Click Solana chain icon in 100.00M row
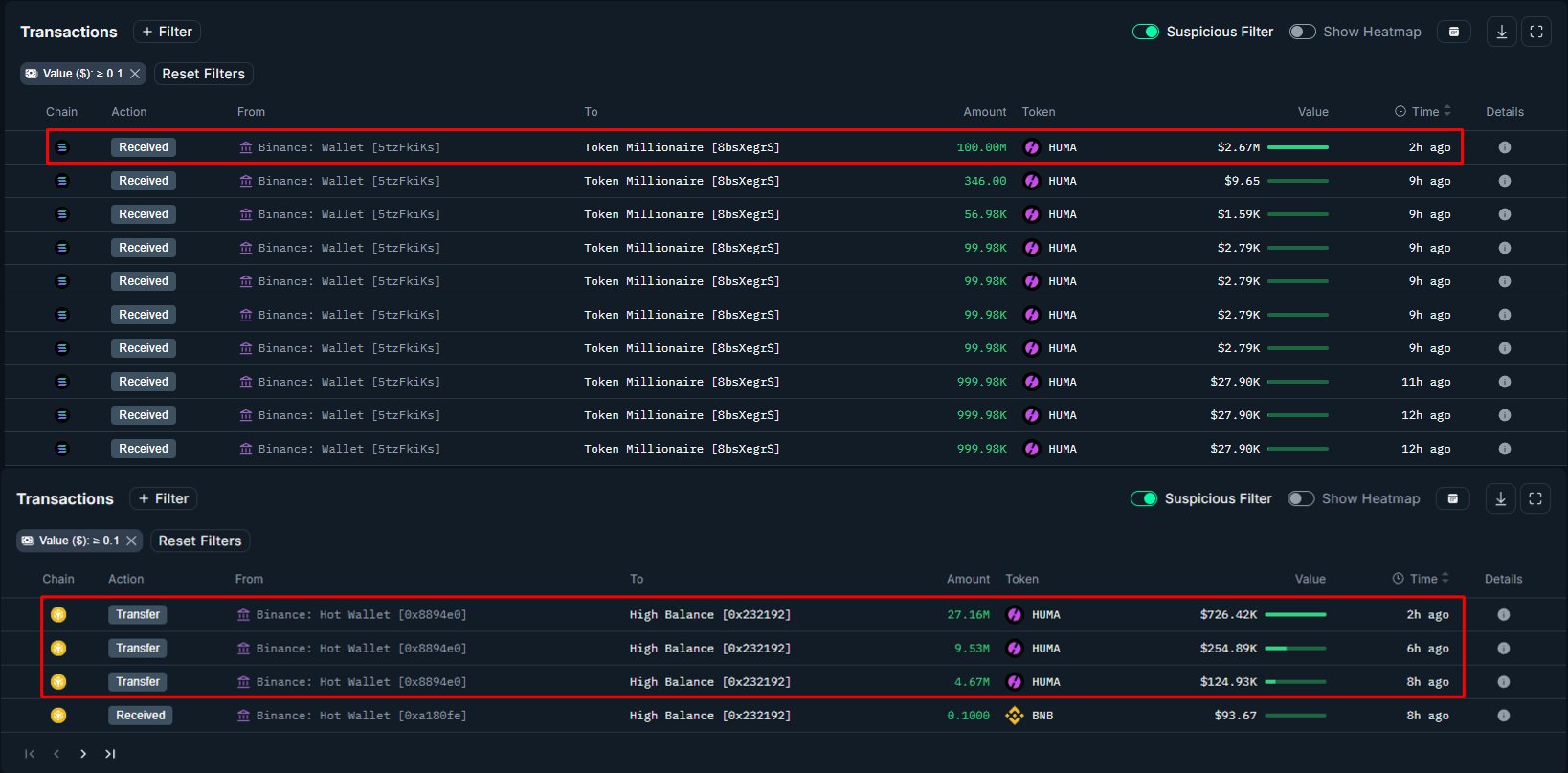Viewport: 1568px width, 773px height. click(62, 147)
